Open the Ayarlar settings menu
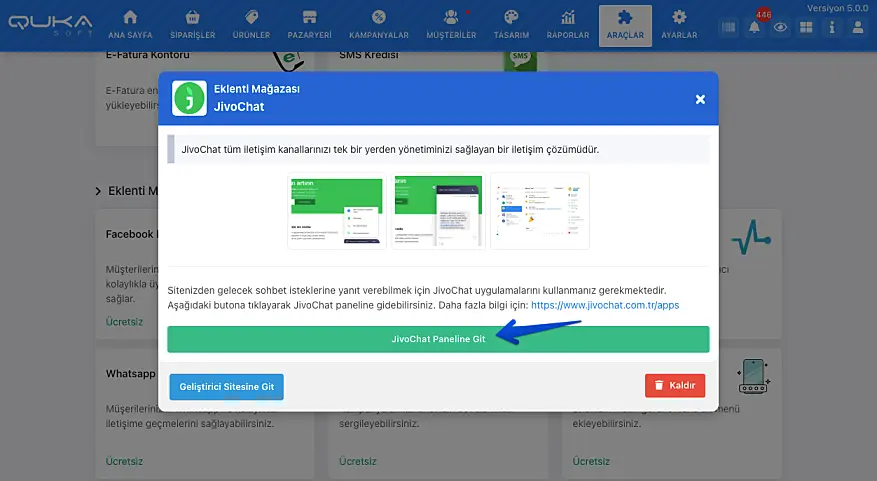This screenshot has width=877, height=481. (679, 25)
